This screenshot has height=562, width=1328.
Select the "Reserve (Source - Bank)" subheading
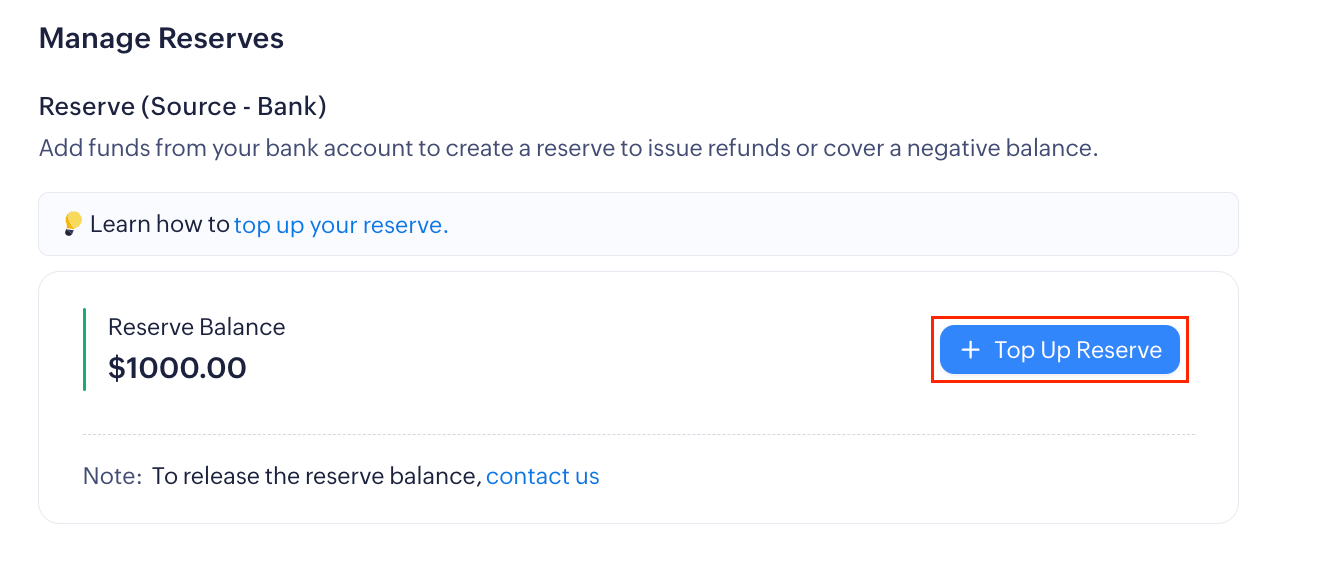[182, 106]
